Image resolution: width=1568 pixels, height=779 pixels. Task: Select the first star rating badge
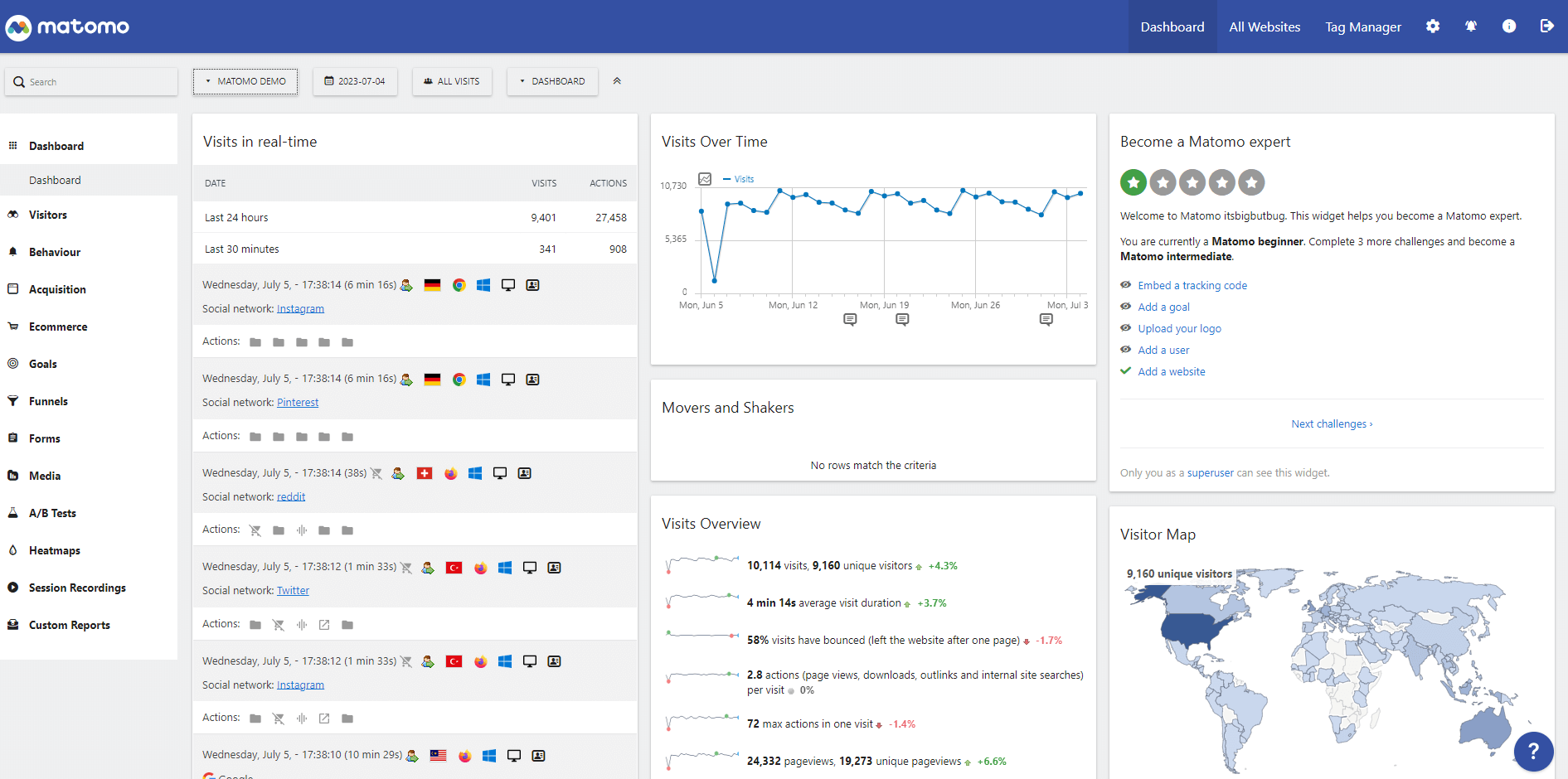[1134, 182]
